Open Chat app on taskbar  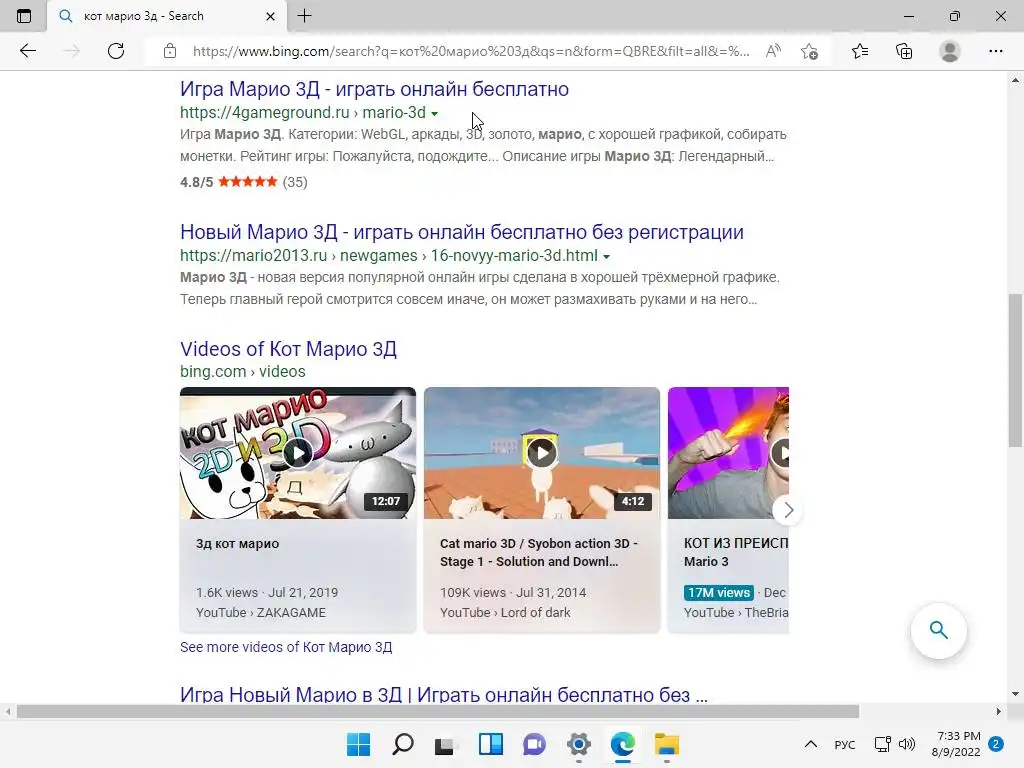(534, 744)
